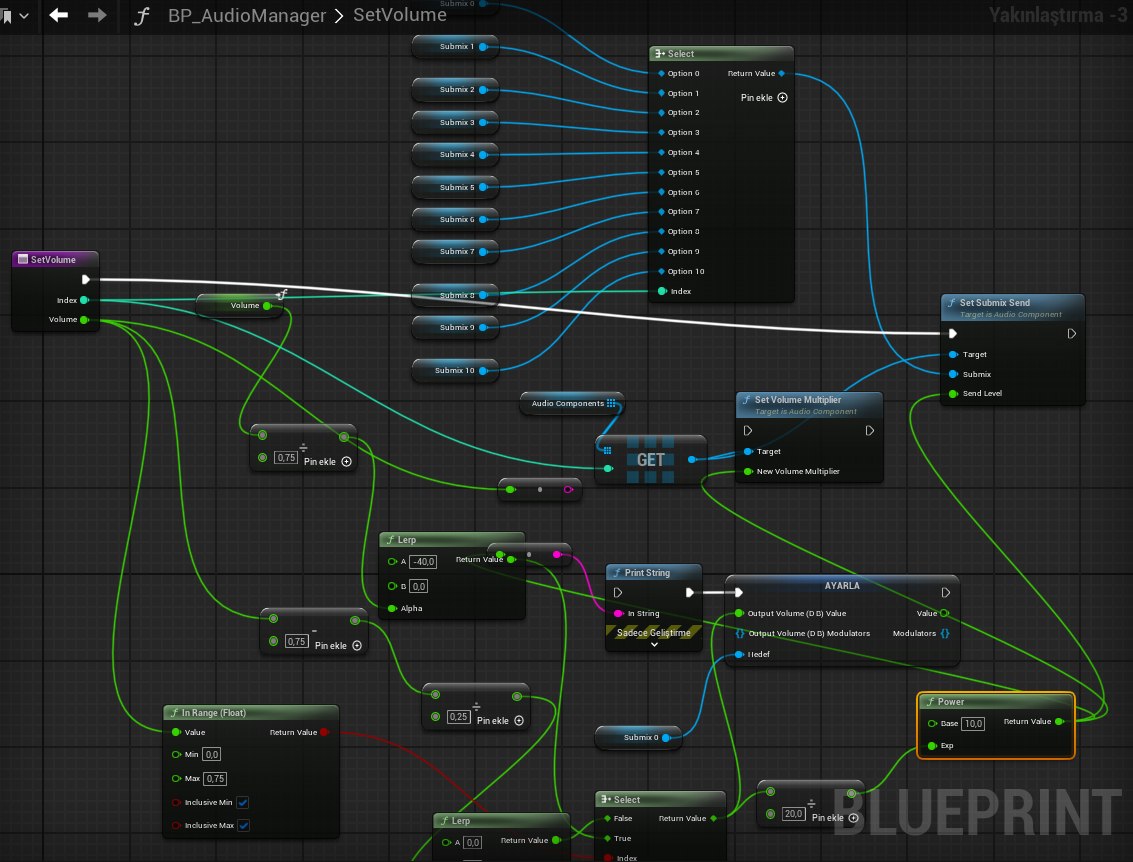Click Set Submix Send execution output pin

click(1072, 334)
